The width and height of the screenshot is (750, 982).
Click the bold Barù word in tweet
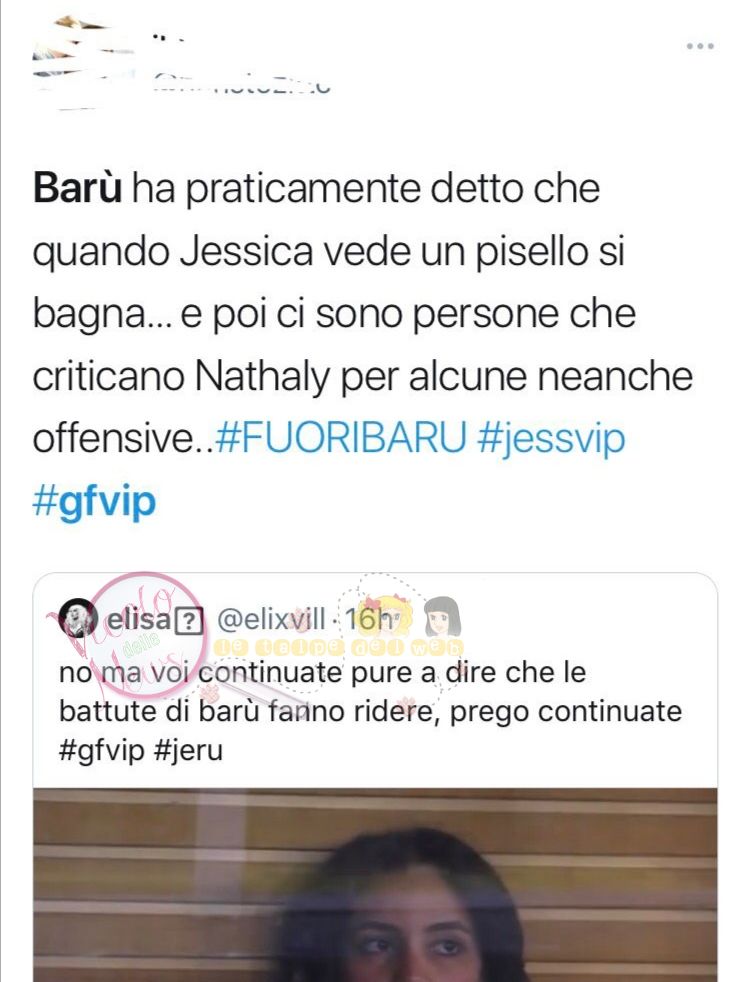(77, 189)
